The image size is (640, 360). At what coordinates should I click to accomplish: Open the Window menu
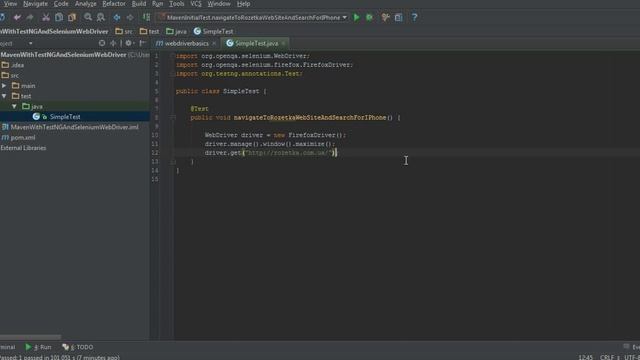point(219,4)
